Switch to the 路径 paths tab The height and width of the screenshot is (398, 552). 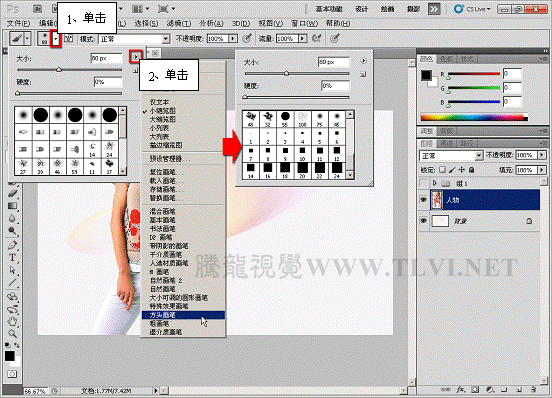coord(466,143)
